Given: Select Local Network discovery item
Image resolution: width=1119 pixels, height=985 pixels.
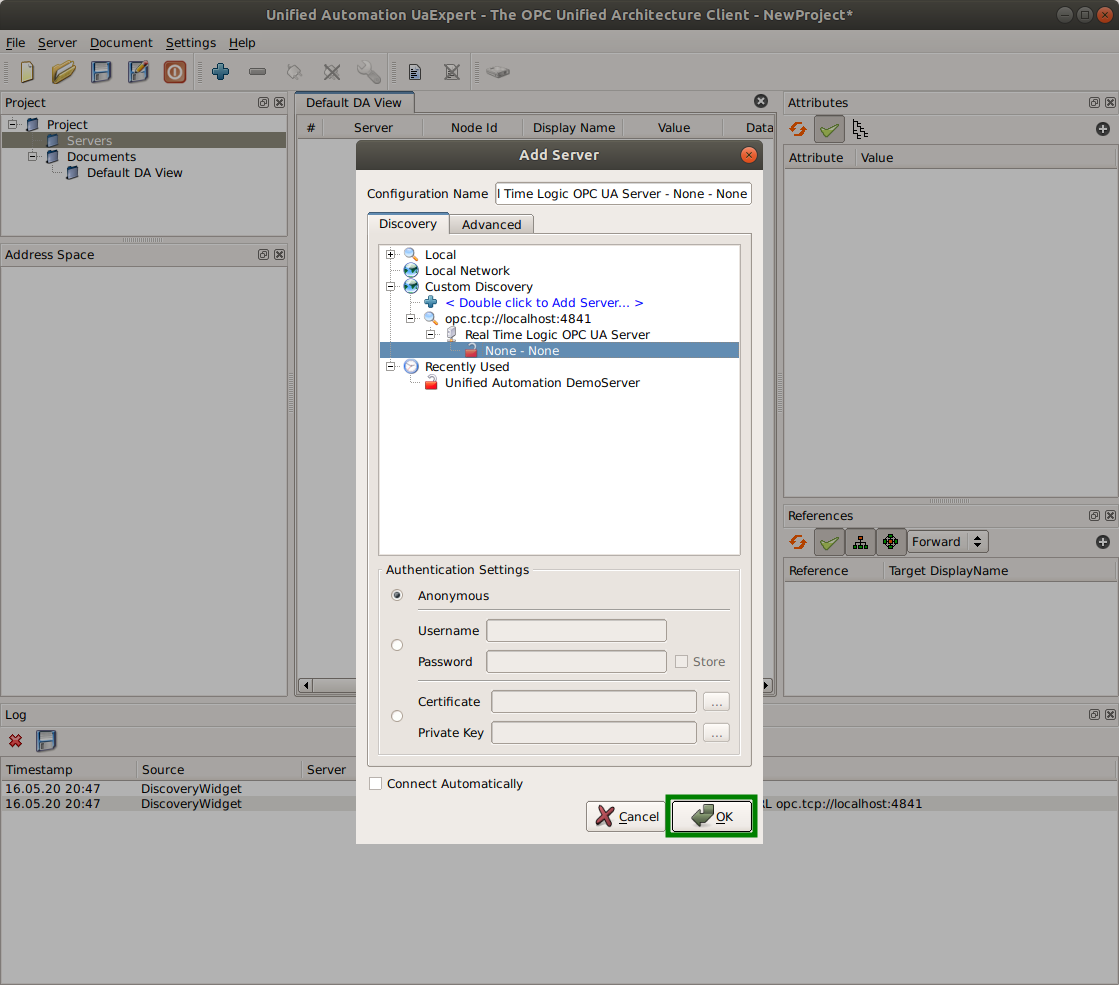Looking at the screenshot, I should coord(467,271).
